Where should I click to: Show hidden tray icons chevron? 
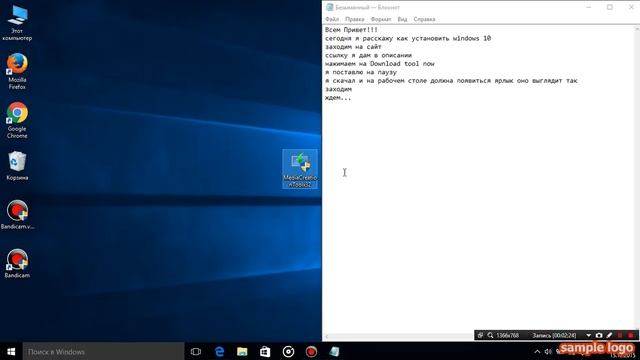537,351
